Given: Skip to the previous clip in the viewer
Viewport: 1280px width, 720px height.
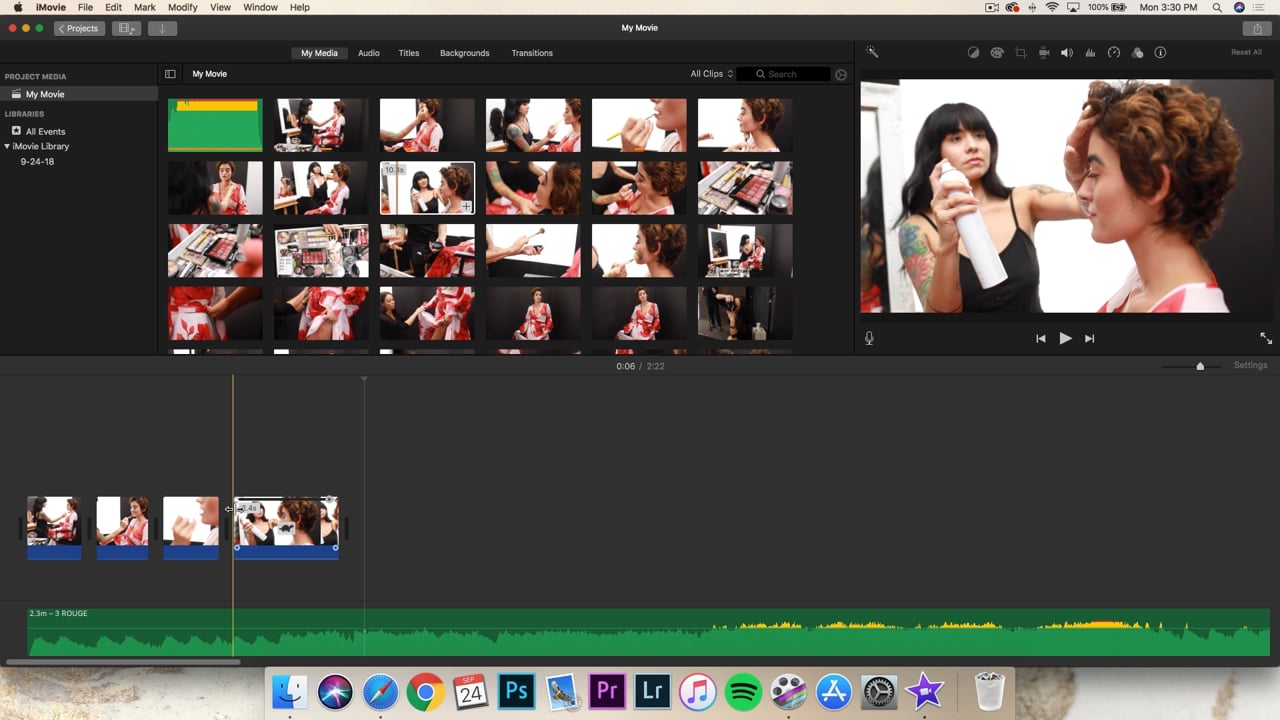Looking at the screenshot, I should [x=1040, y=339].
